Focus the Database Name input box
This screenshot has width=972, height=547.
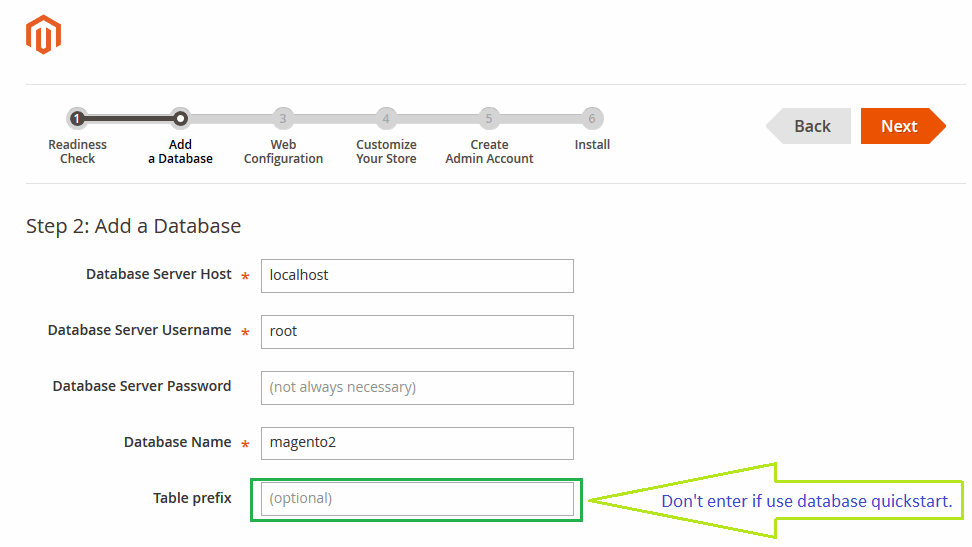tap(417, 444)
